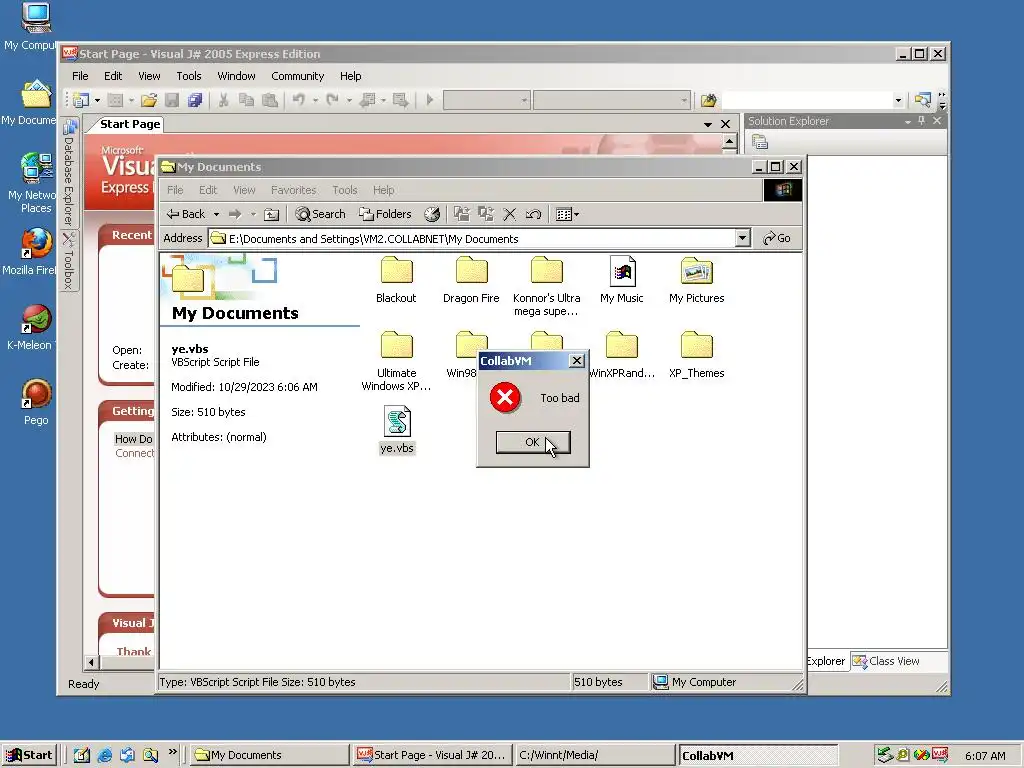
Task: Open the Favorites menu in My Documents
Action: tap(293, 190)
